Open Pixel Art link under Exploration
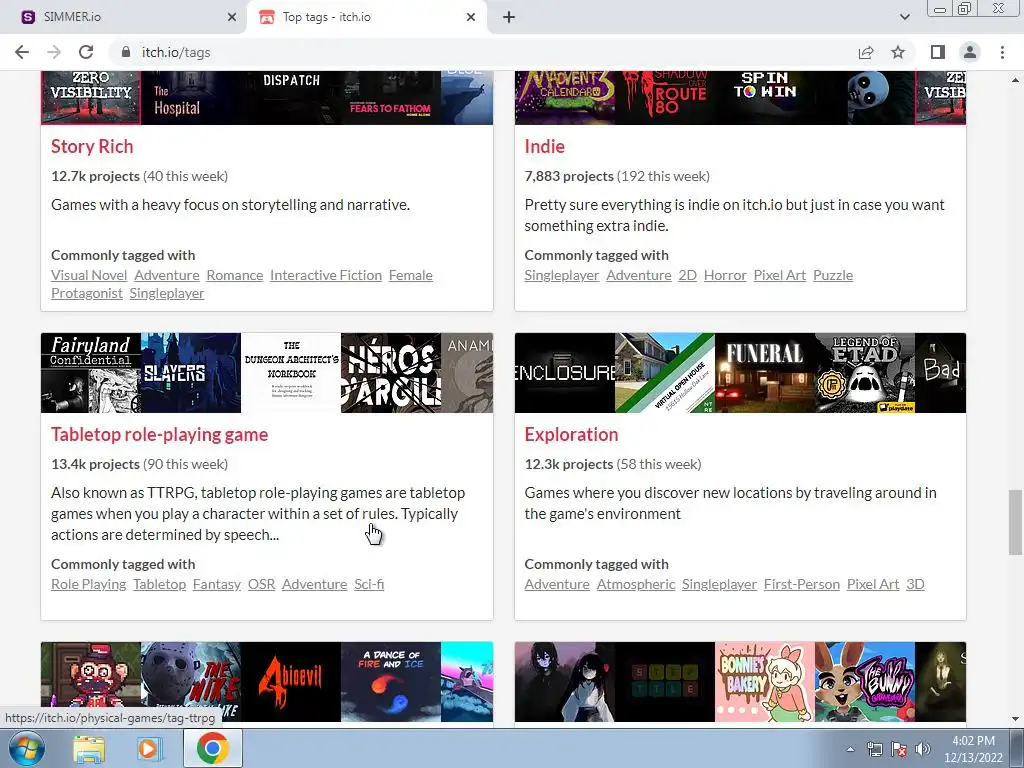This screenshot has height=768, width=1024. [872, 584]
